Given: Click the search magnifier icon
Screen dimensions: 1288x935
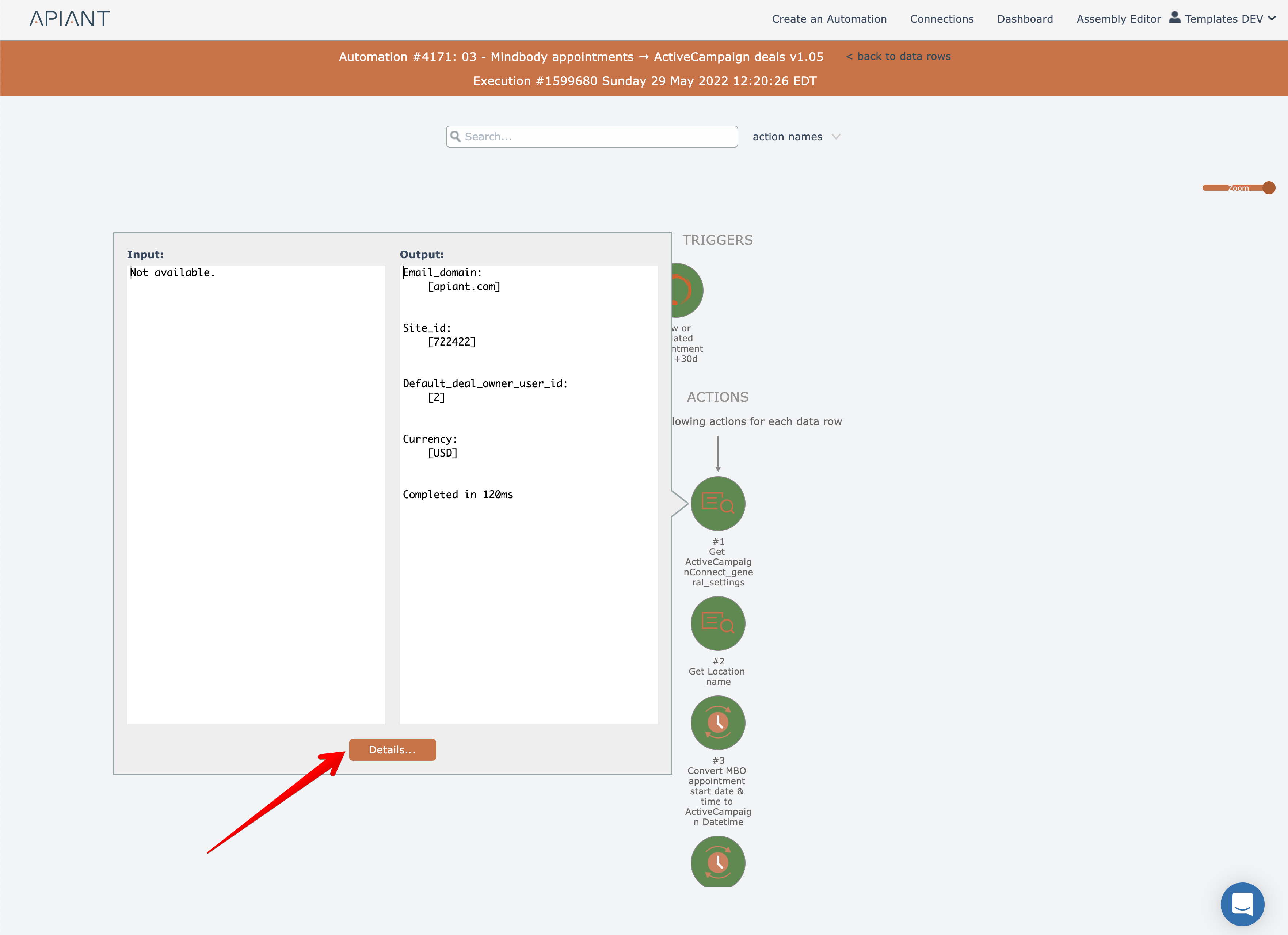Looking at the screenshot, I should pyautogui.click(x=456, y=136).
